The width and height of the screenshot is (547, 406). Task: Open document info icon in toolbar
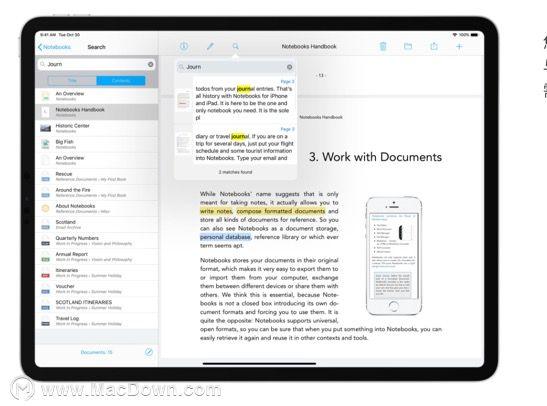pyautogui.click(x=184, y=46)
